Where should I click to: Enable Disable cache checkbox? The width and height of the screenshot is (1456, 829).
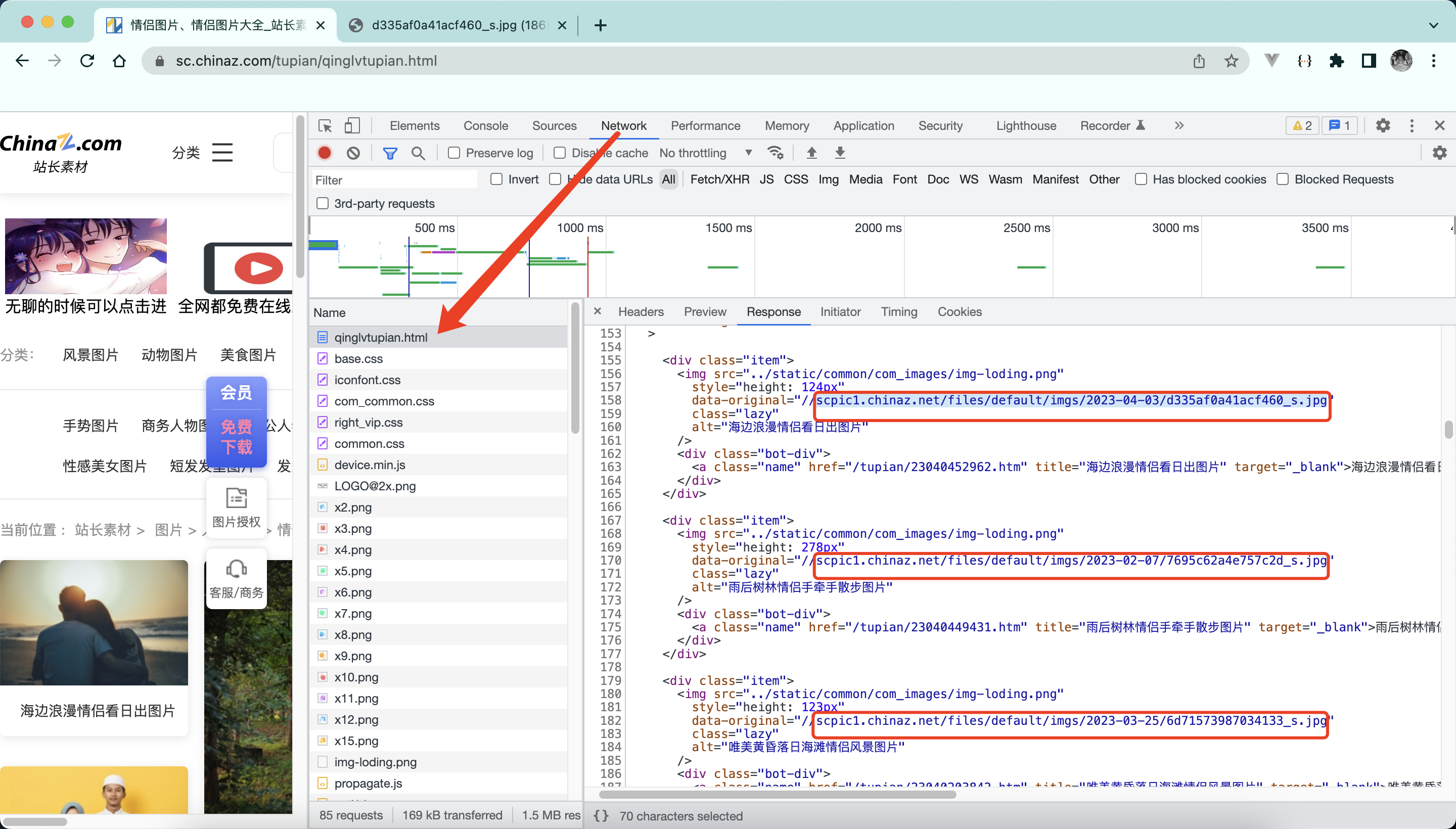click(560, 153)
